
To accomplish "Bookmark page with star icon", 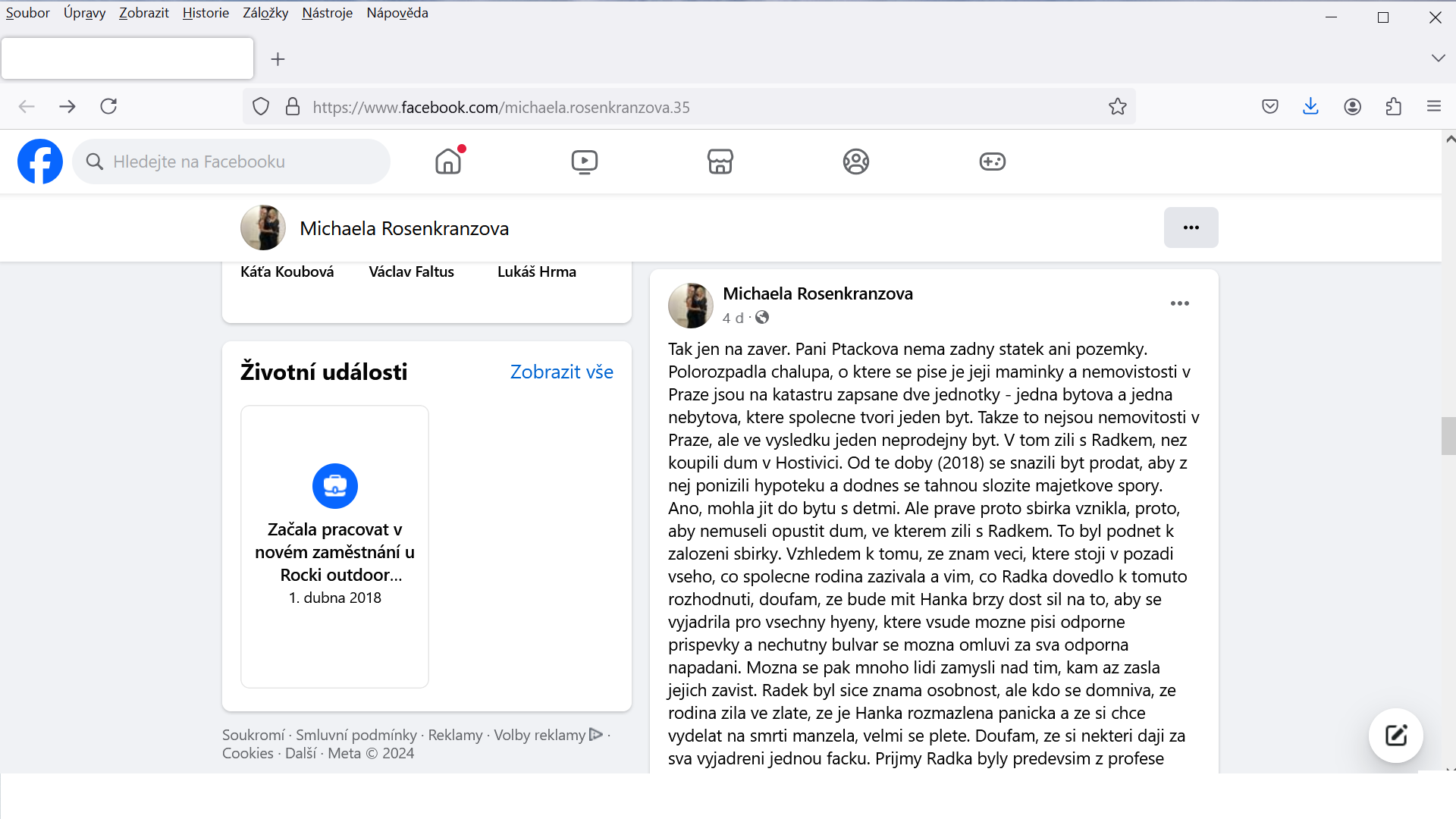I will point(1117,107).
